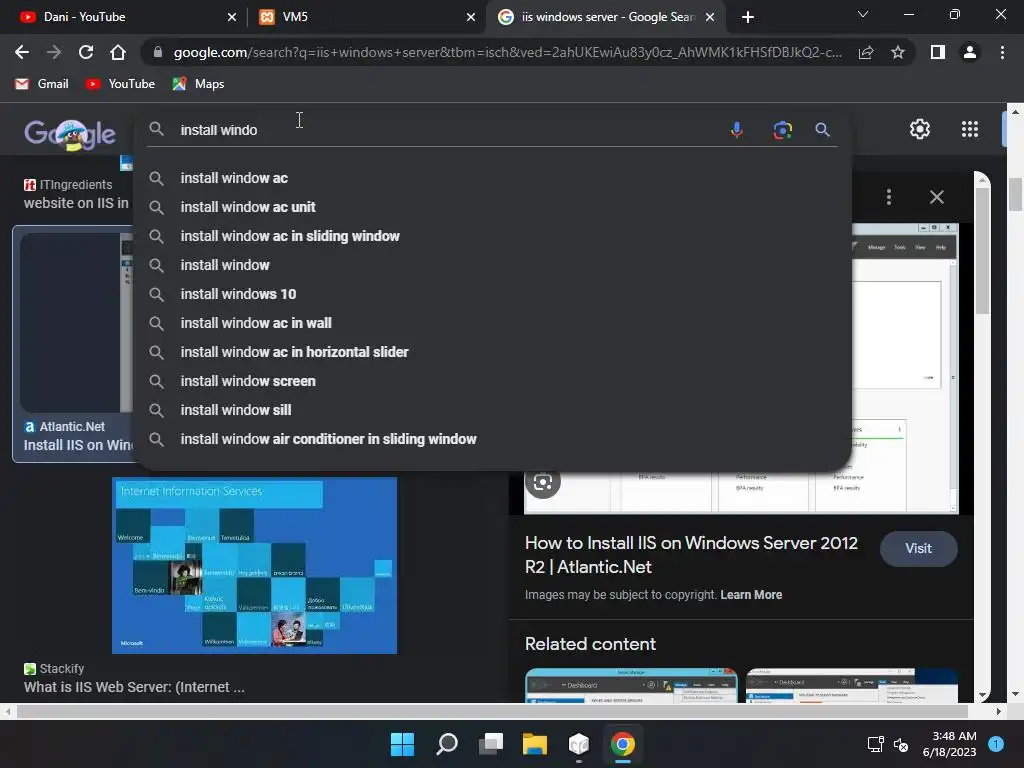This screenshot has width=1024, height=768.
Task: Open Task View on the taskbar
Action: 490,744
